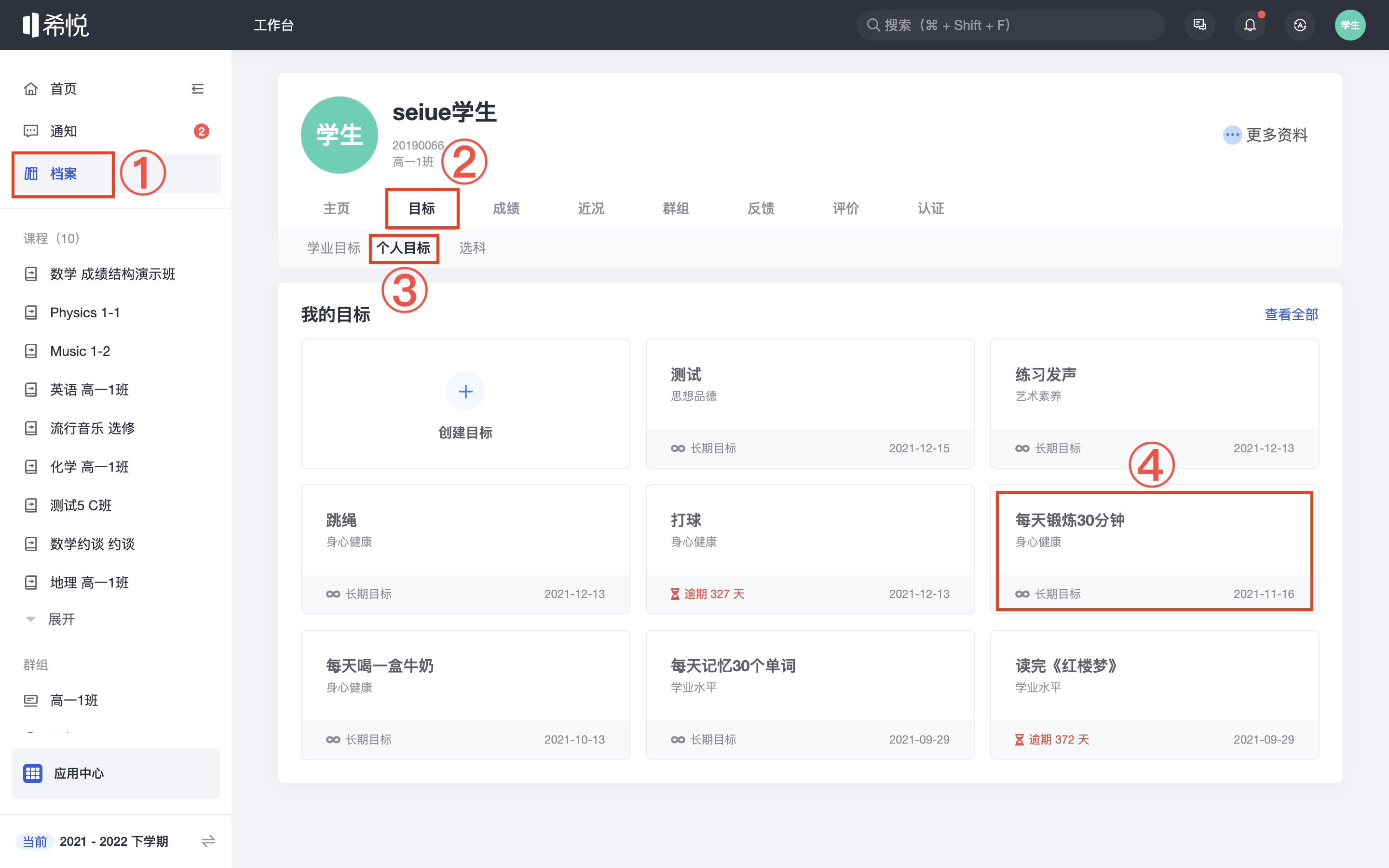Switch to the 主页 tab

tap(336, 208)
